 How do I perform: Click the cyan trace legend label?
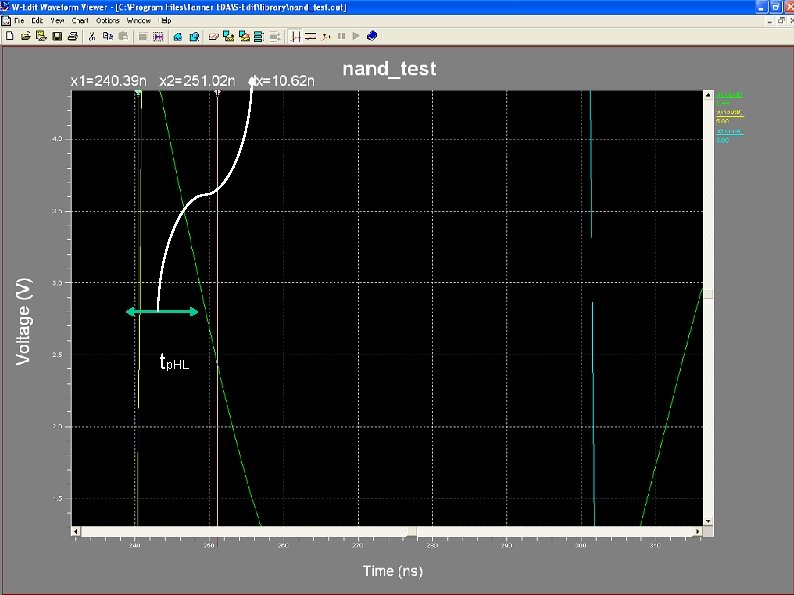point(730,131)
